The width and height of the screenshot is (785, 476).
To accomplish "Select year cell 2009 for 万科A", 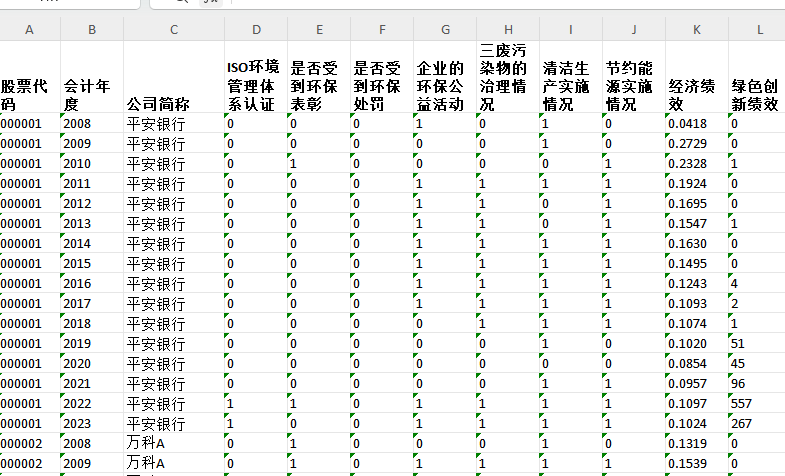I will 92,463.
